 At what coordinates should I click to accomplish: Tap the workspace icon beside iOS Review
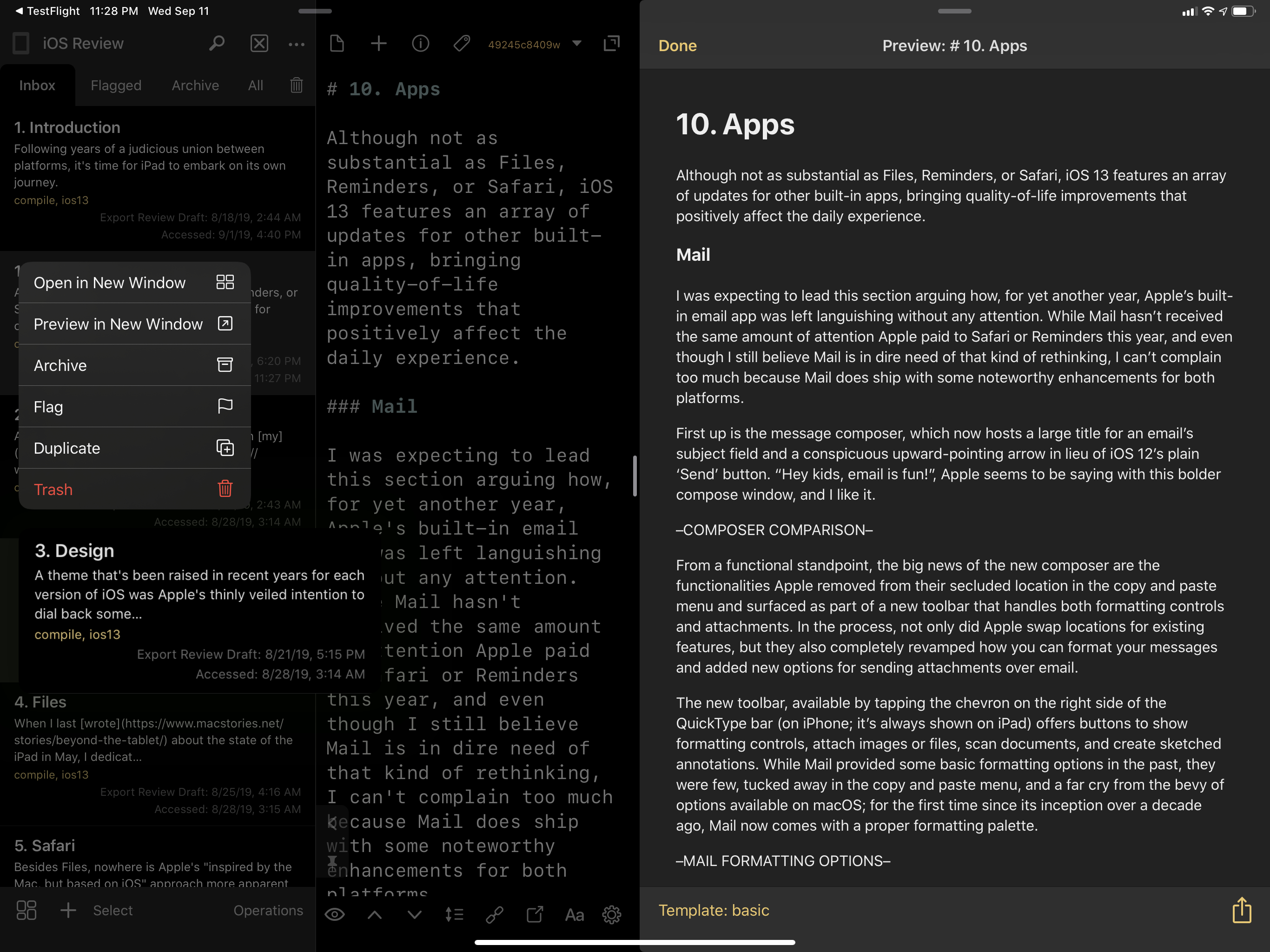point(21,44)
